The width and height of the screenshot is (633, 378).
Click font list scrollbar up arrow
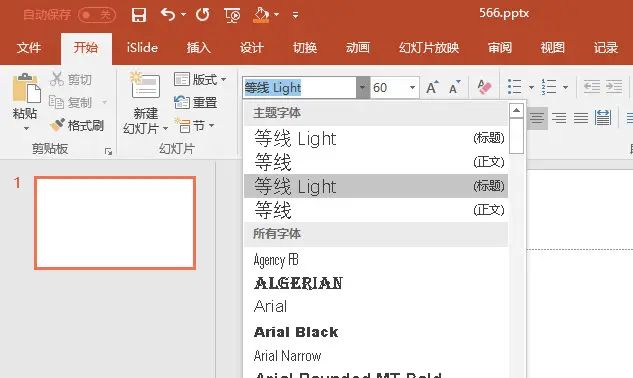click(516, 110)
